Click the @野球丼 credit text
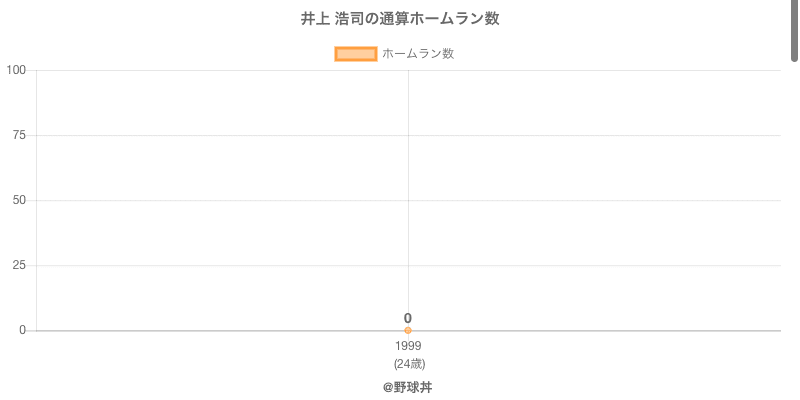800x400 pixels. tap(408, 387)
